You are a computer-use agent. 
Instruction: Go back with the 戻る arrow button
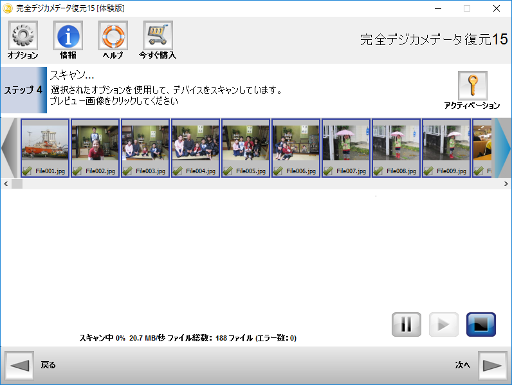tap(19, 365)
